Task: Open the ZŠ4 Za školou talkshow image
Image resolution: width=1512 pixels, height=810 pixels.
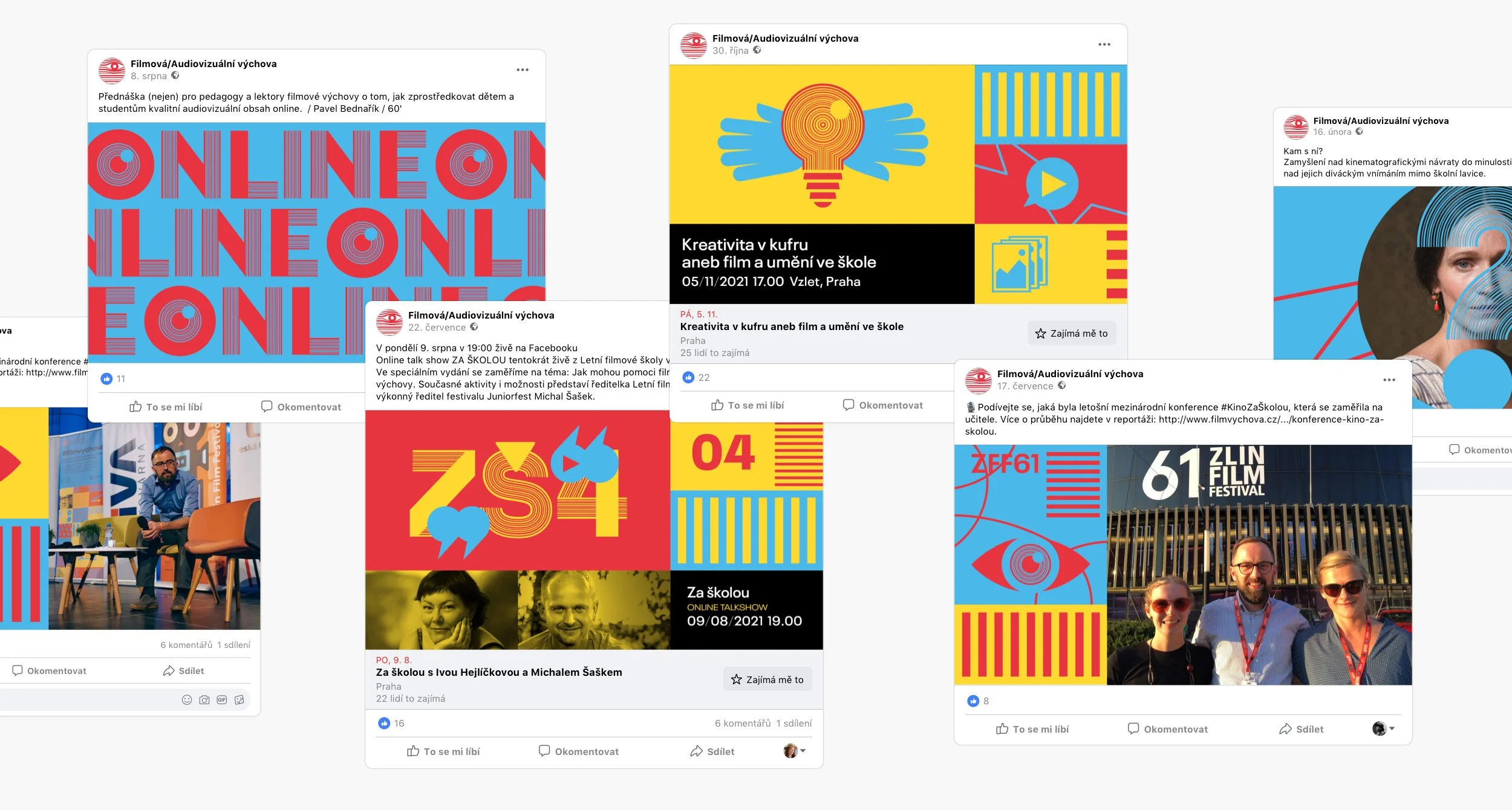Action: 518,490
